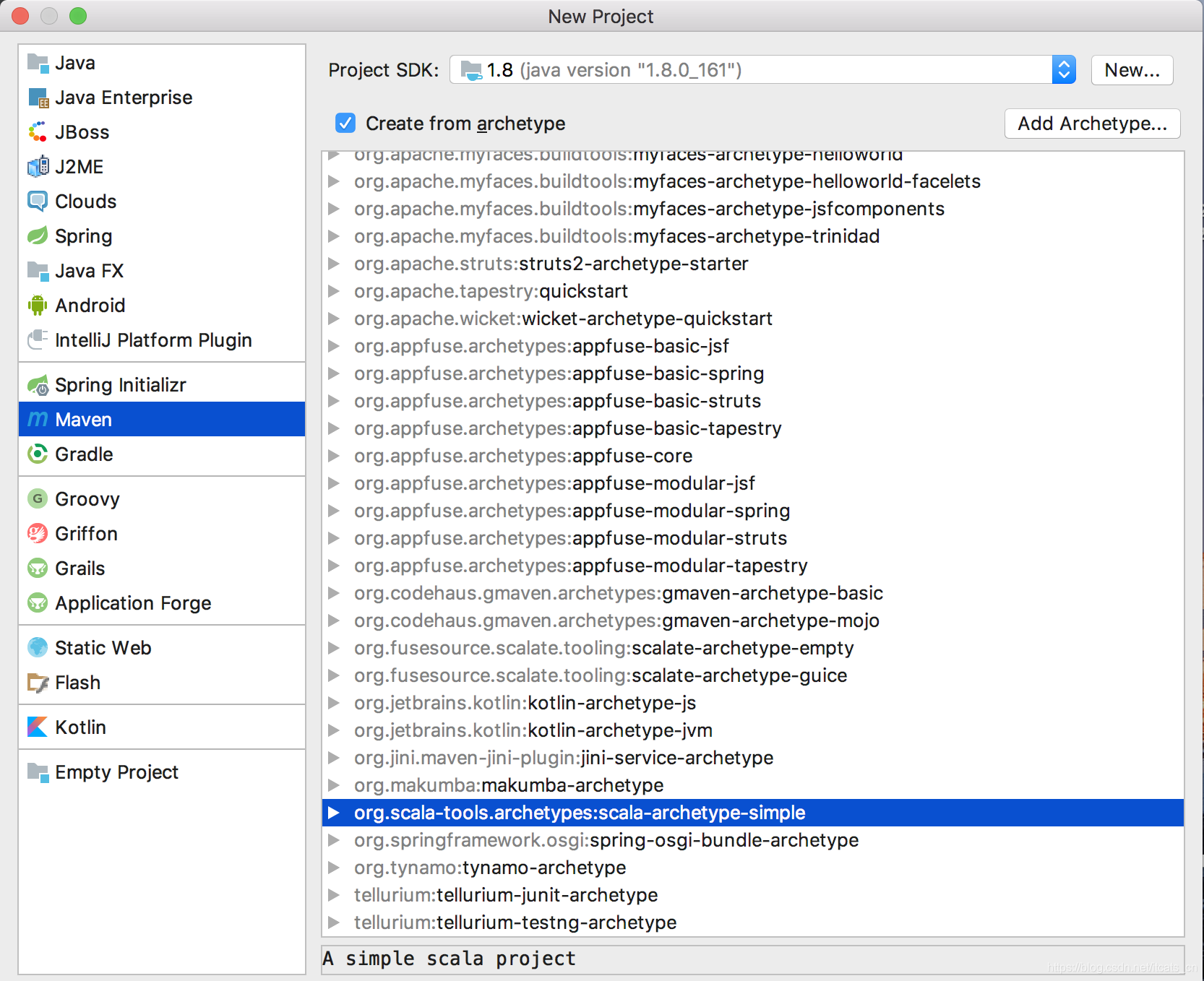Click the Maven 'm' icon
This screenshot has width=1204, height=981.
pos(38,420)
